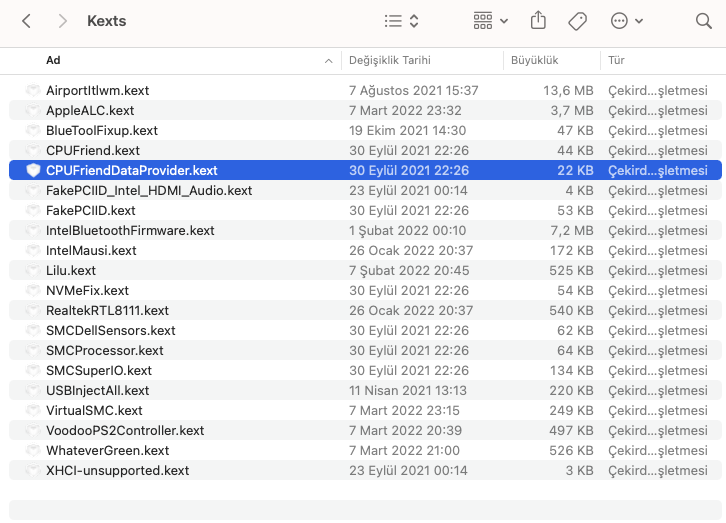
Task: Click the VoodooPS2Controller.kext icon
Action: point(32,431)
